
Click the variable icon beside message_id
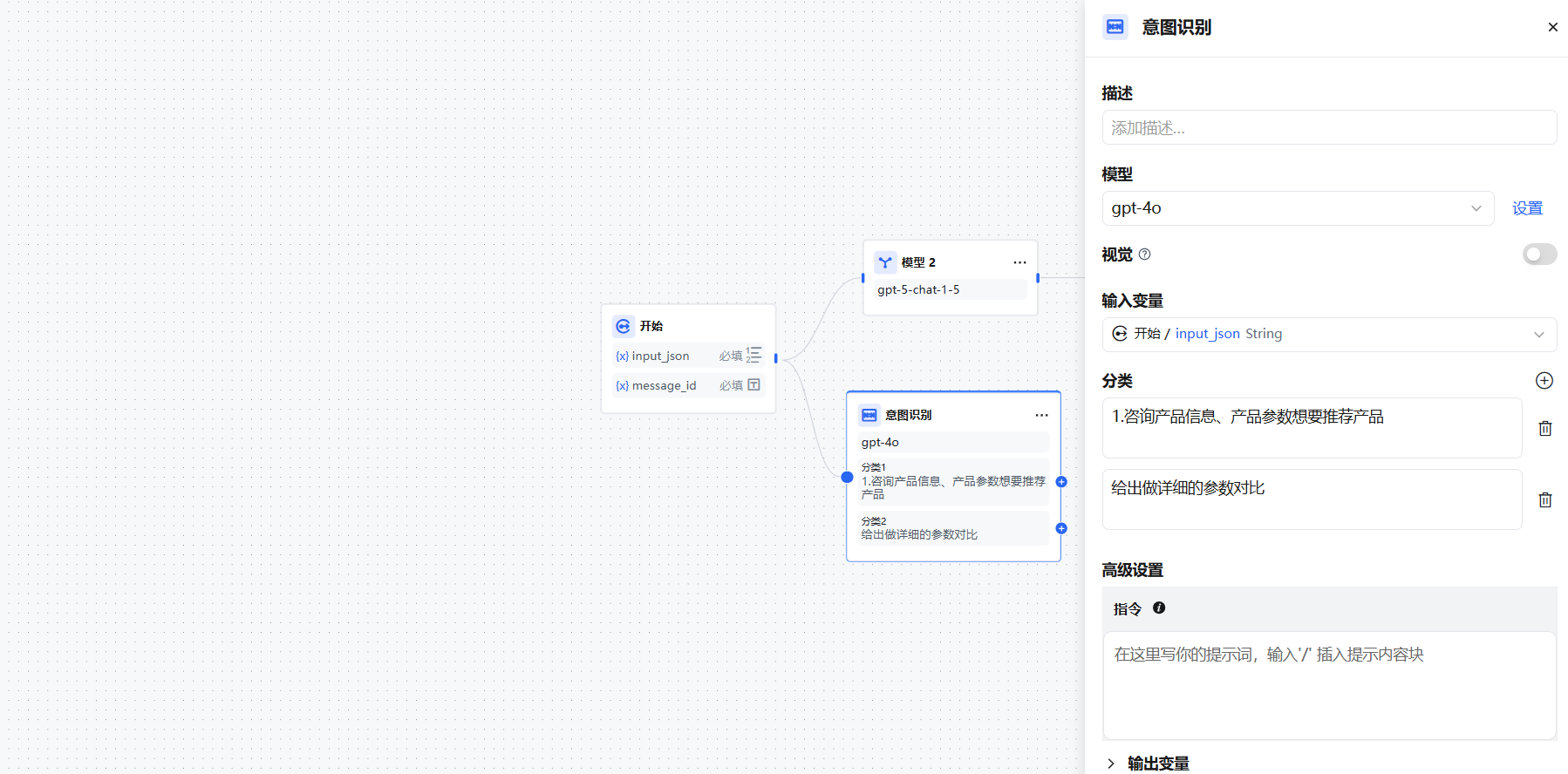click(x=622, y=386)
